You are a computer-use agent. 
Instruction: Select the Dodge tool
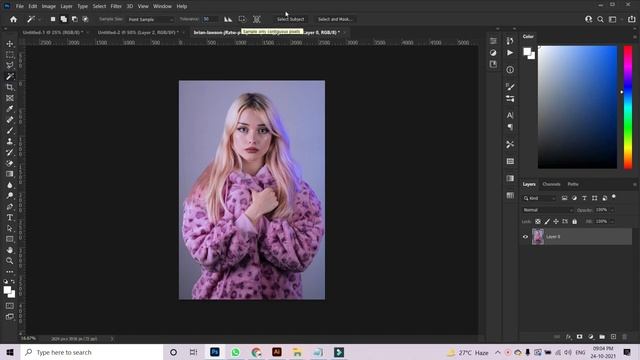[x=10, y=196]
